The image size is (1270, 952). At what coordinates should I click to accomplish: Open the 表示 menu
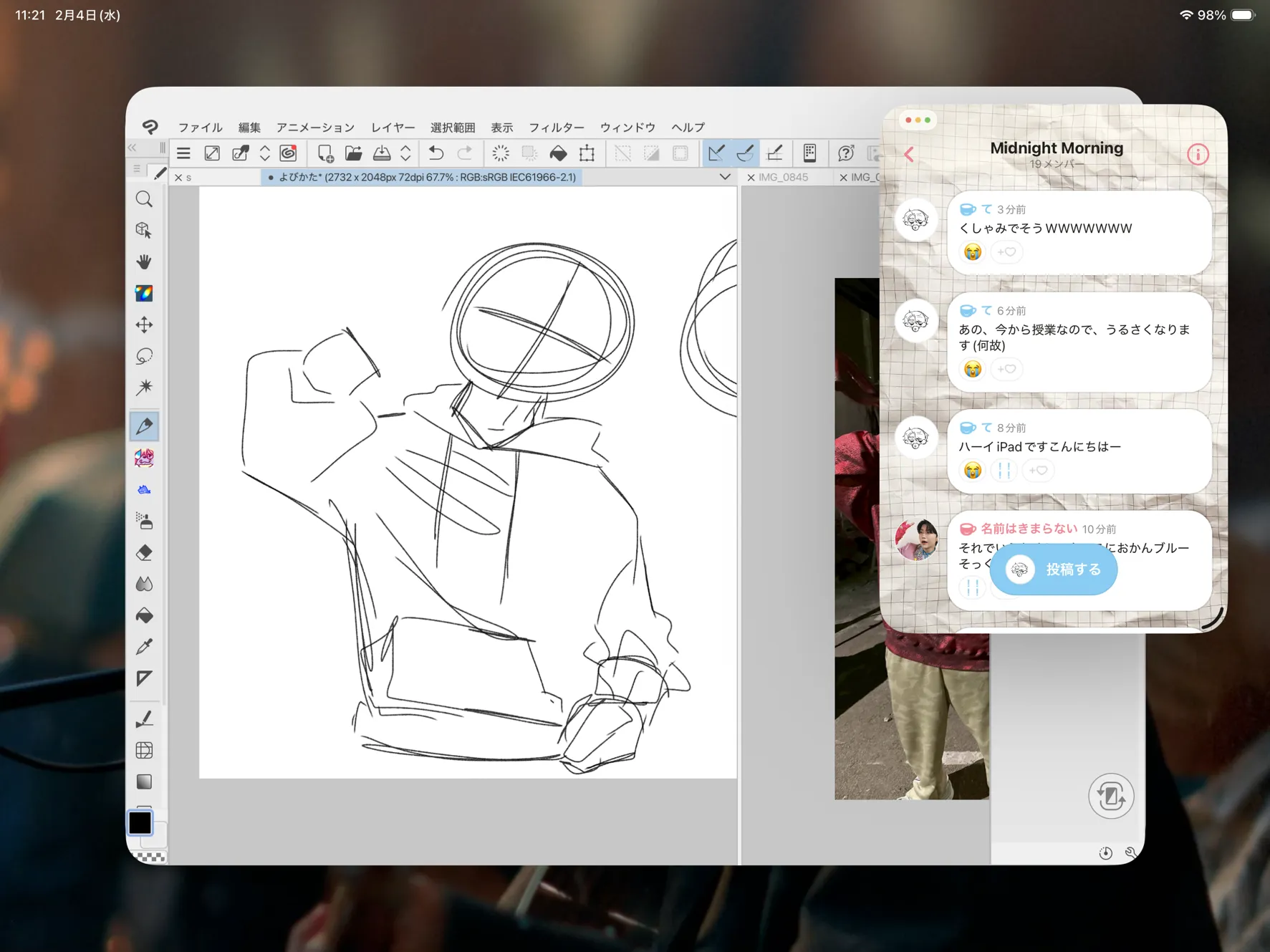[x=501, y=128]
